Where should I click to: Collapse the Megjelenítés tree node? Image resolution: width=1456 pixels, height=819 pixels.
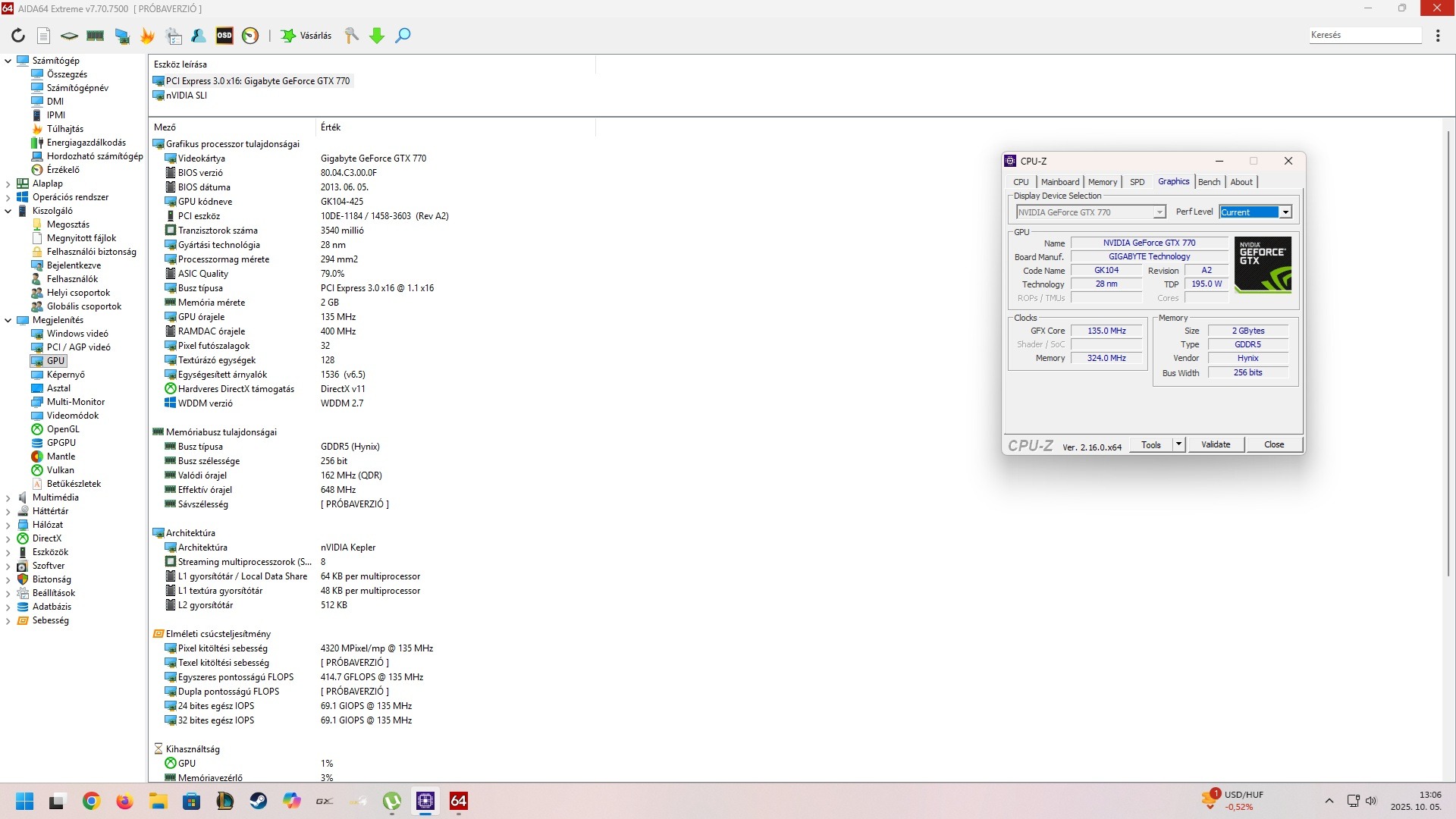click(8, 321)
